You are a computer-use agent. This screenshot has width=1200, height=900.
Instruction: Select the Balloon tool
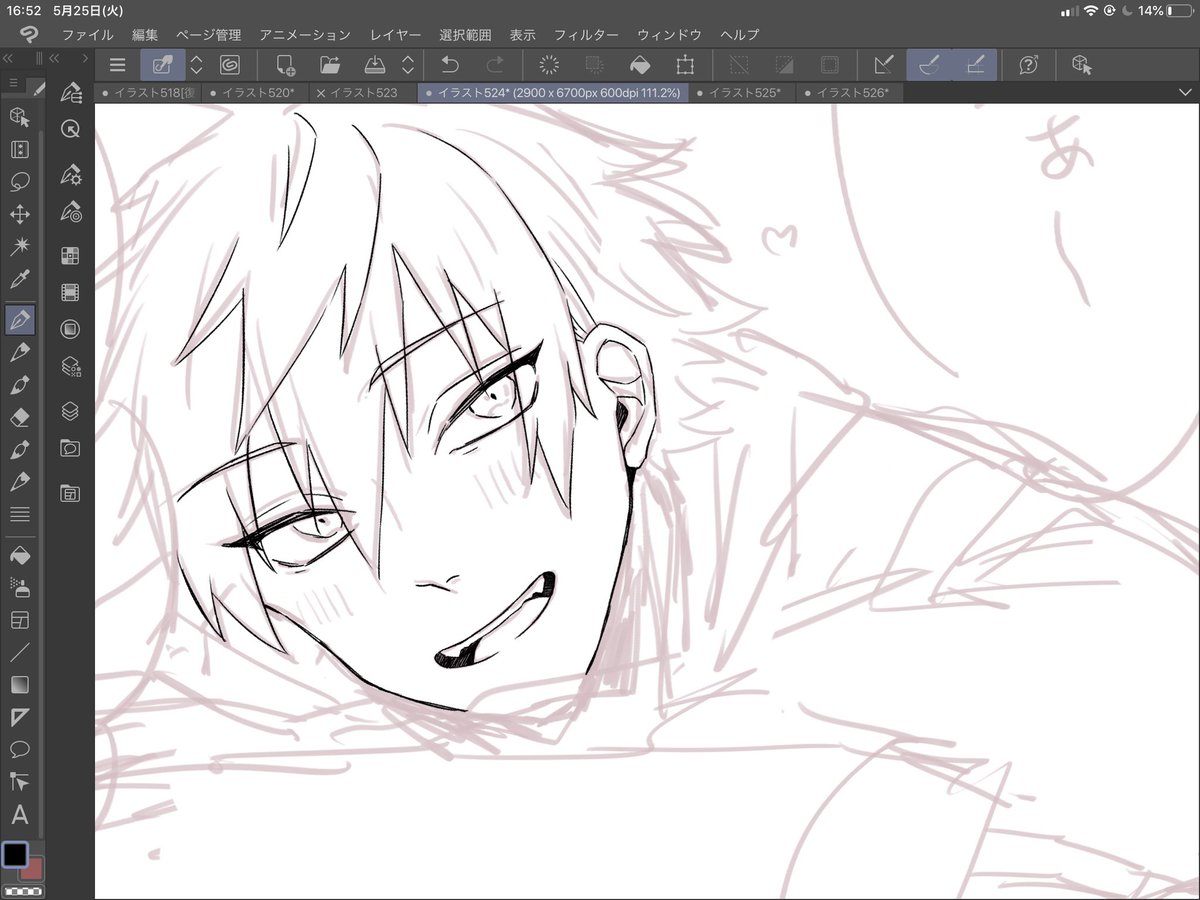(19, 749)
